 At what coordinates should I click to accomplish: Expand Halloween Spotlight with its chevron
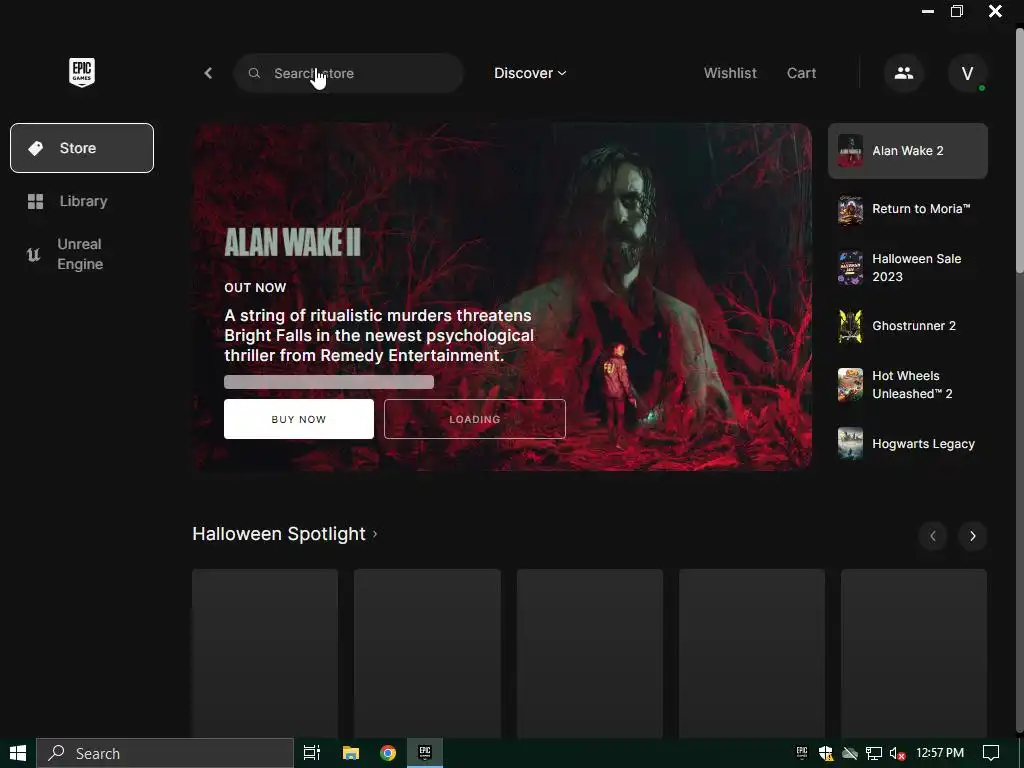[x=375, y=534]
